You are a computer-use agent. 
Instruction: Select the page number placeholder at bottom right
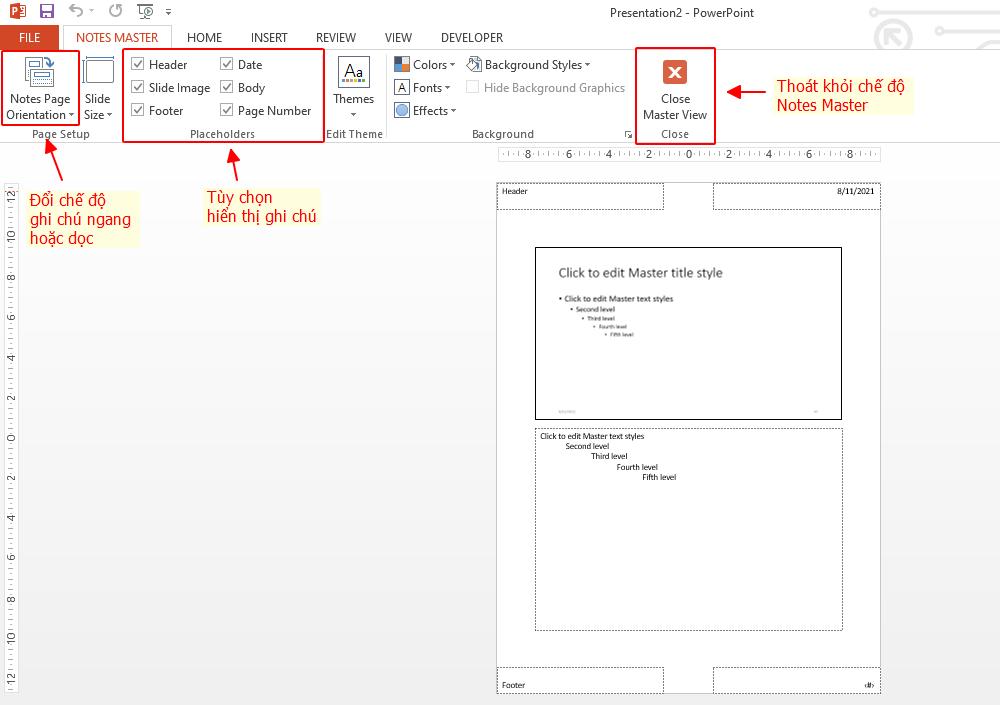click(797, 681)
